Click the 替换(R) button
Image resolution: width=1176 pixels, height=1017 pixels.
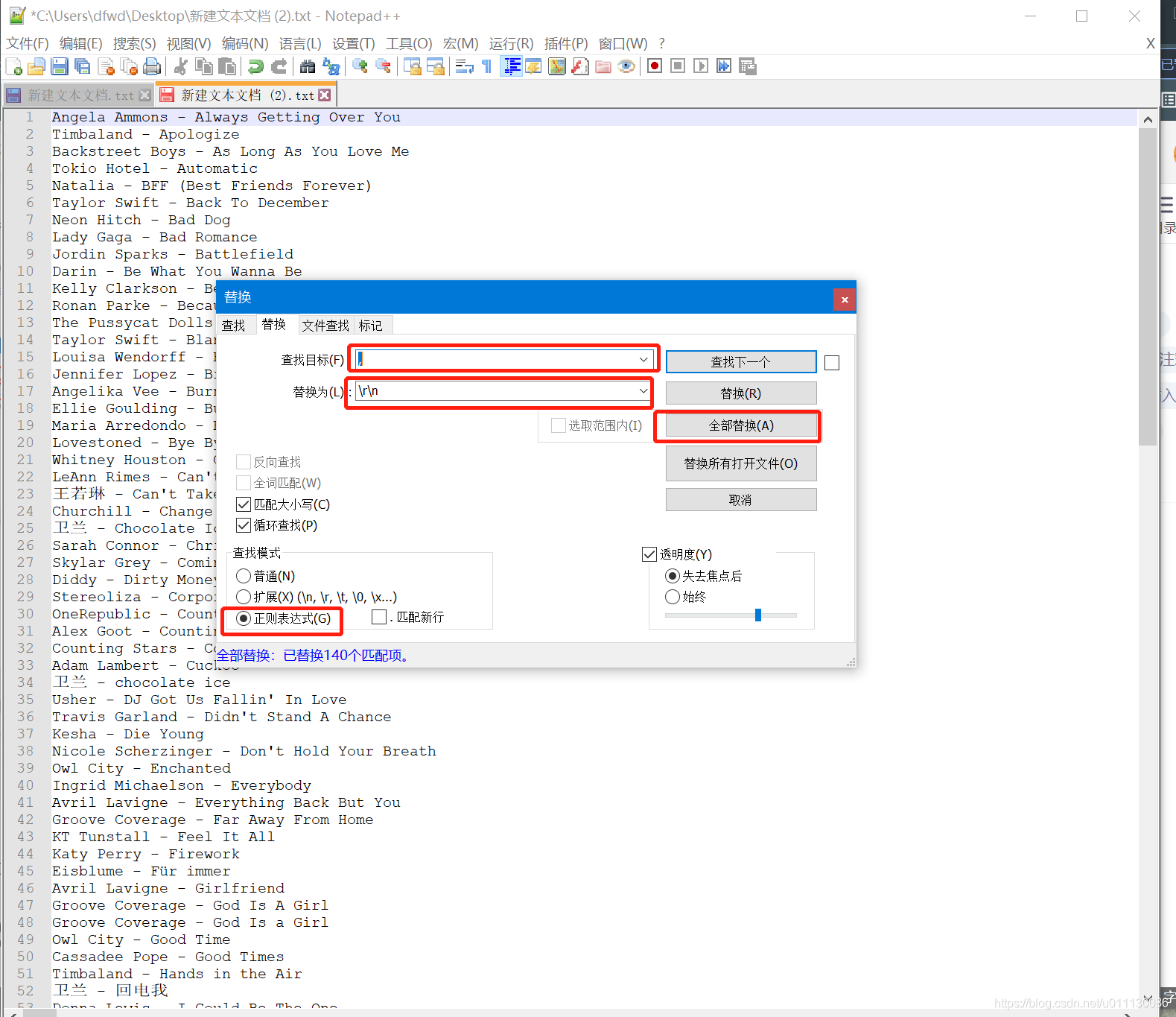(741, 393)
